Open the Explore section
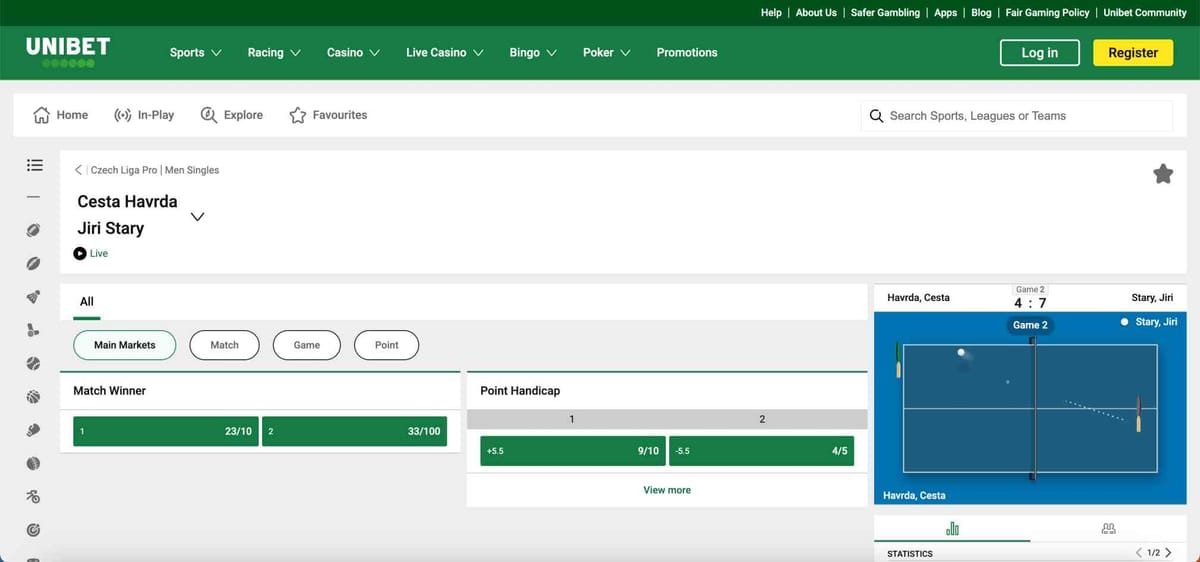The width and height of the screenshot is (1200, 562). 231,115
